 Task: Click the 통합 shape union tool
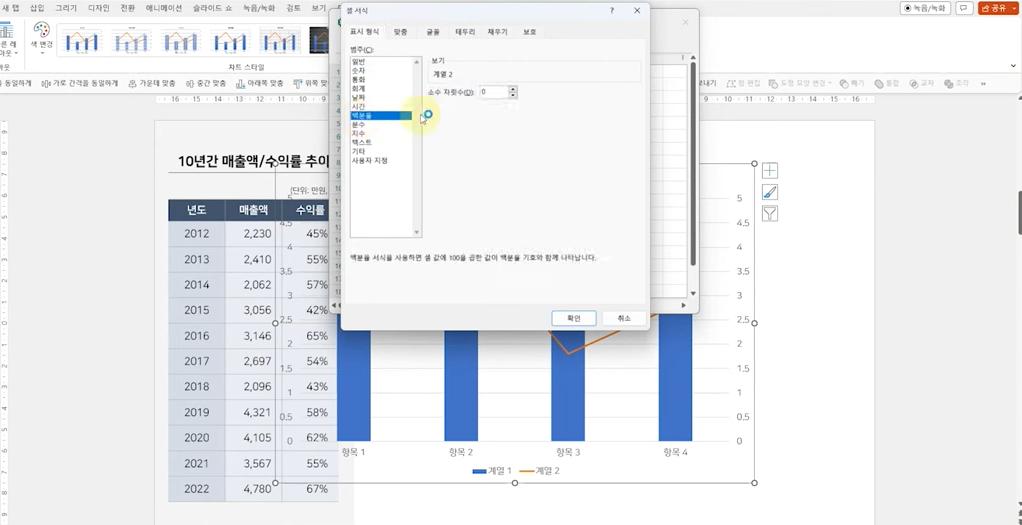click(x=886, y=83)
